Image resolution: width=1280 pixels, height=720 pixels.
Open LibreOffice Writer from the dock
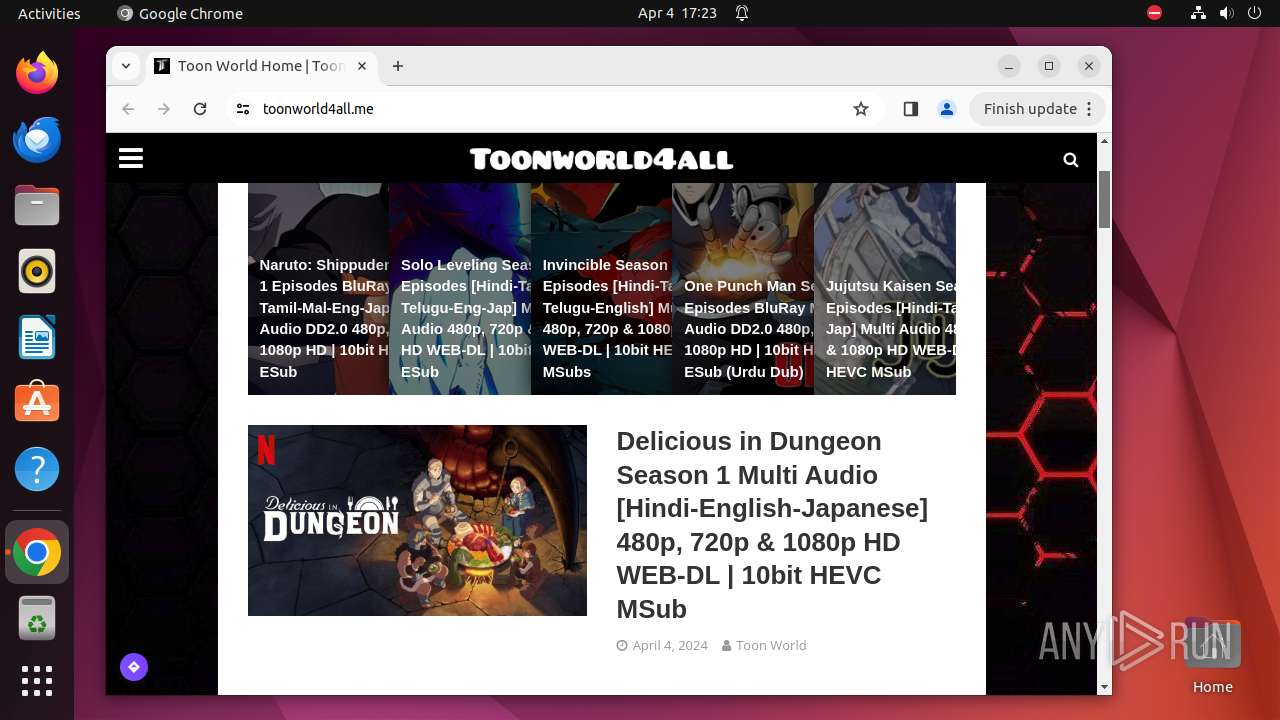37,337
